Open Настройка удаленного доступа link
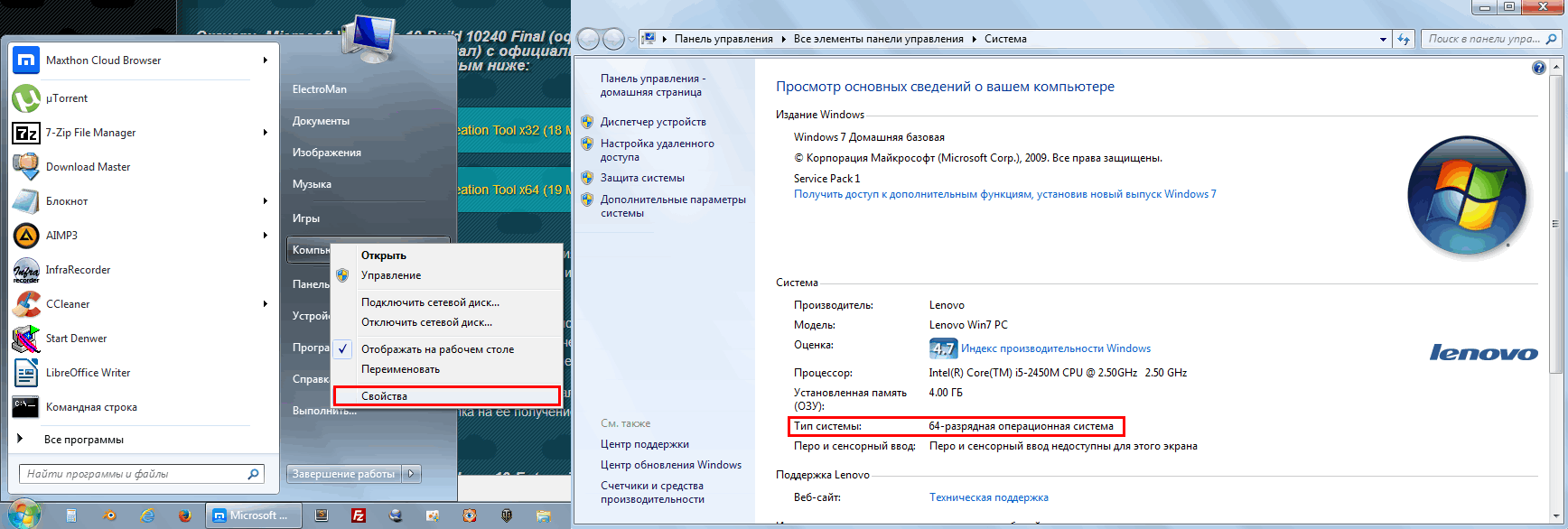 [658, 150]
